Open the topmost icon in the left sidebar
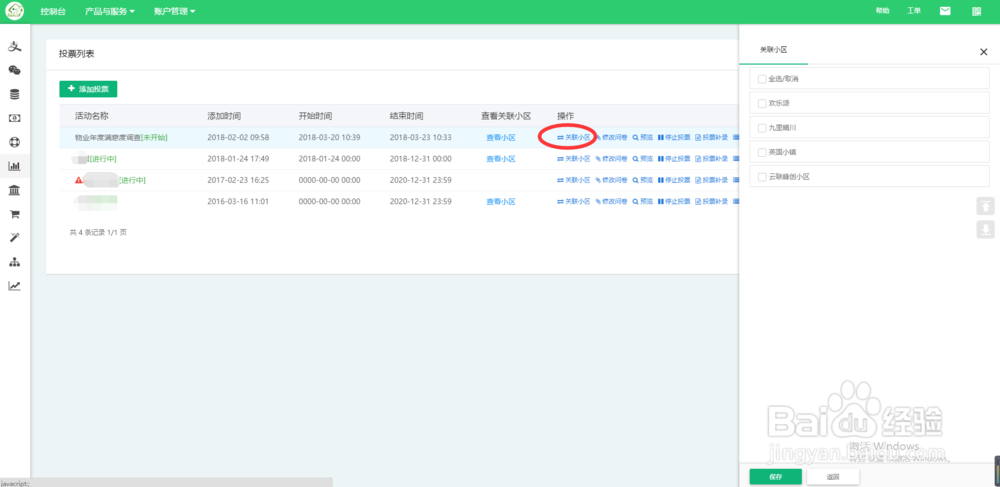The image size is (1000, 487). point(14,47)
